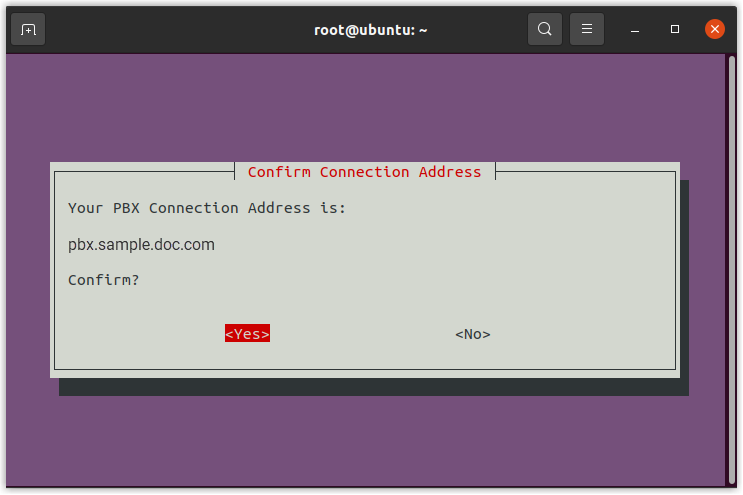Confirm the address with the Yes button

click(x=247, y=334)
